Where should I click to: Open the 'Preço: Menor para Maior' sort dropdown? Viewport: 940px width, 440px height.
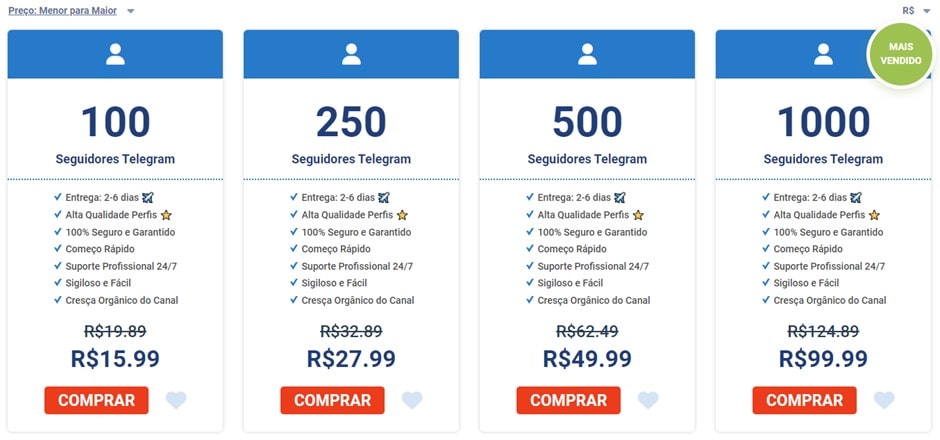coord(71,11)
